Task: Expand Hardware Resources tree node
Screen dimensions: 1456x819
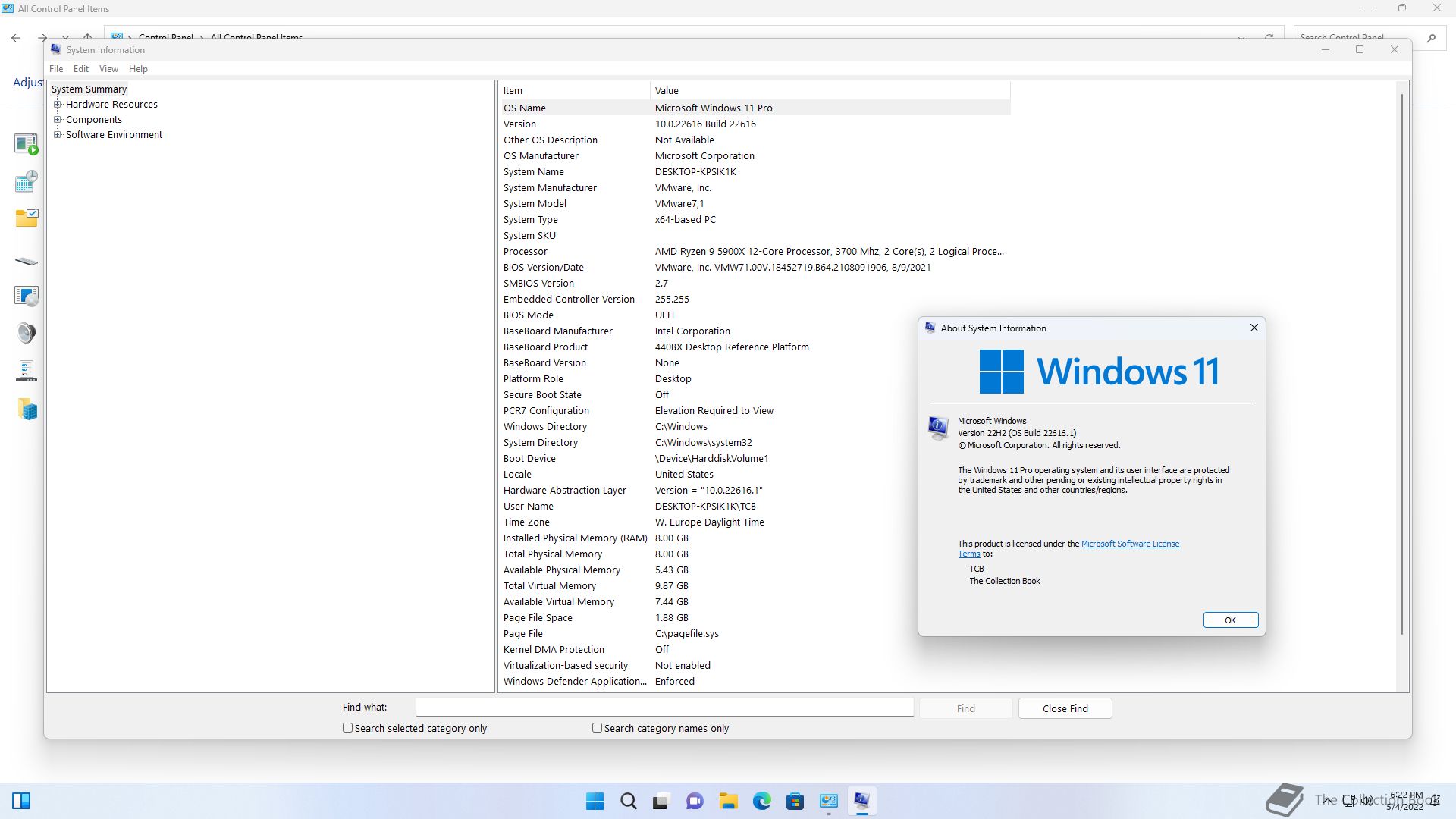Action: click(58, 105)
